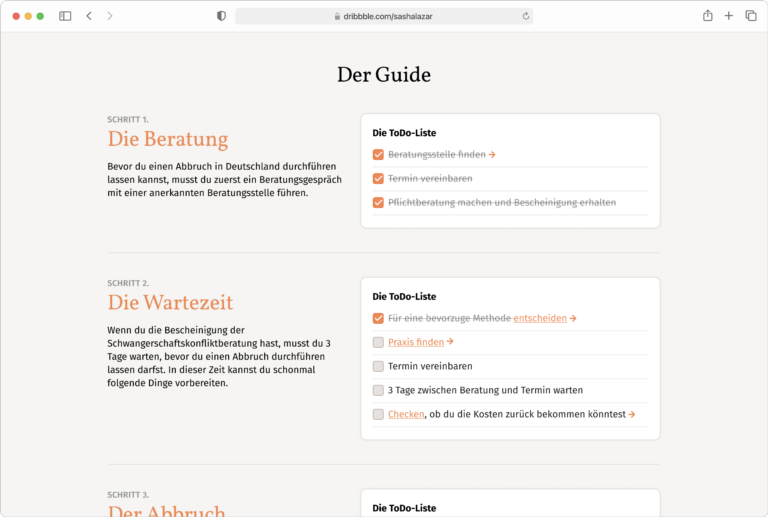Show the tab overview icon
This screenshot has height=517, width=768.
click(751, 16)
